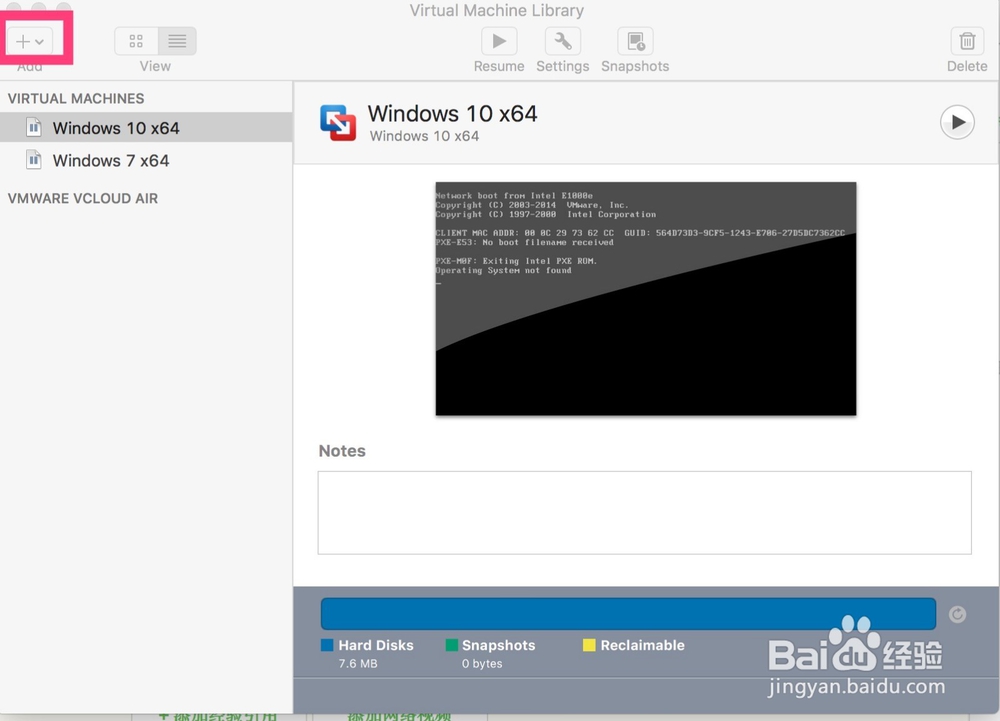Click the Windows 10 x64 title heading
The image size is (1000, 721).
(x=452, y=113)
